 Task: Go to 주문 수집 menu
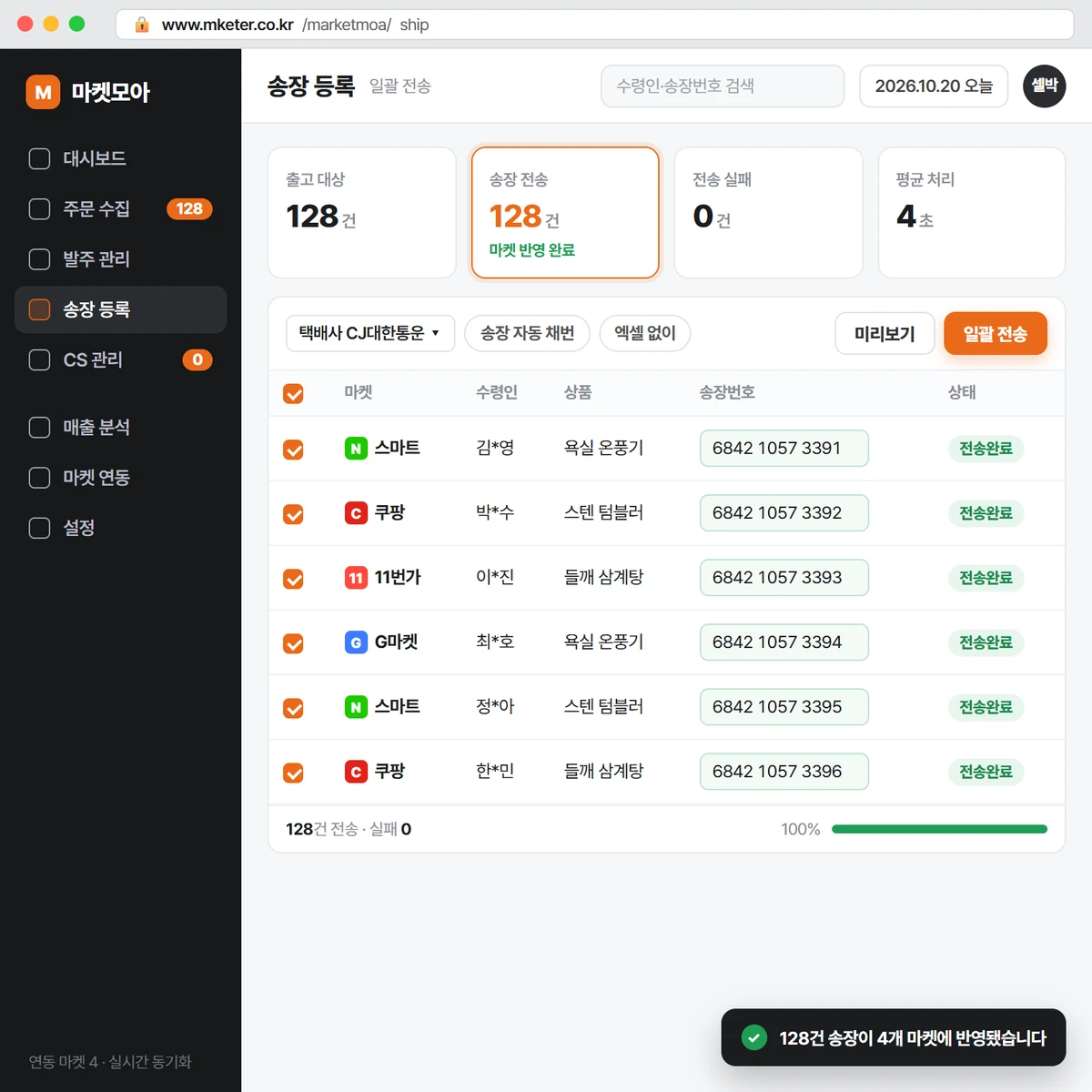[x=120, y=209]
